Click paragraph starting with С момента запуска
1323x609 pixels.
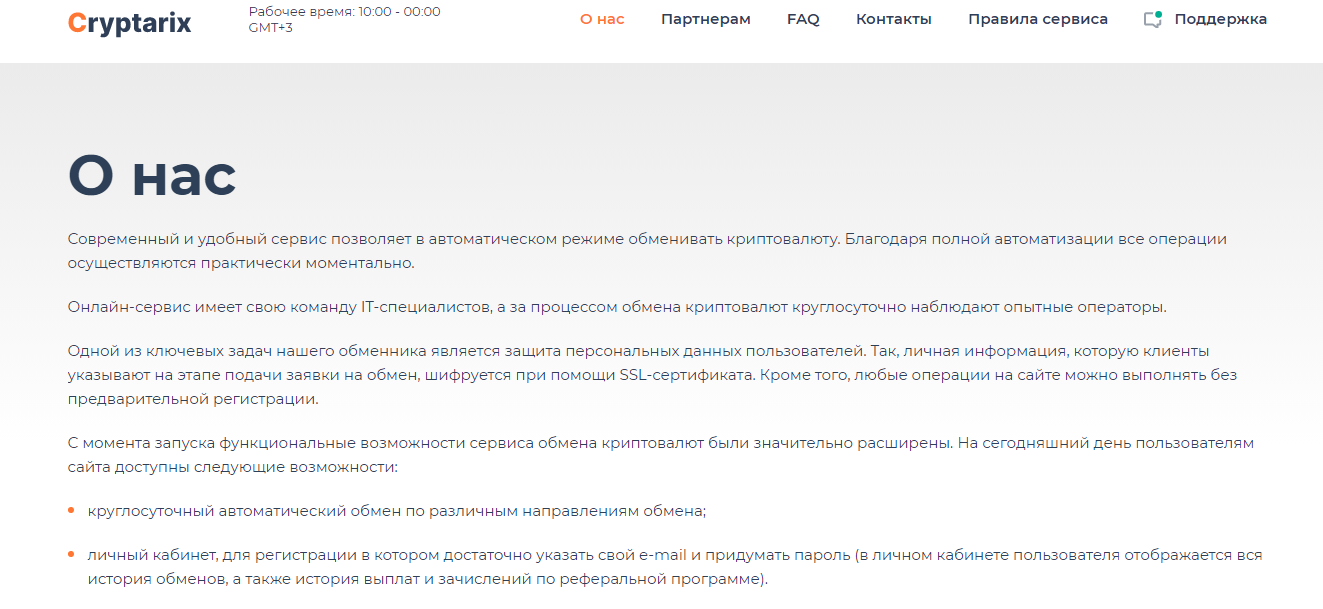[x=660, y=455]
